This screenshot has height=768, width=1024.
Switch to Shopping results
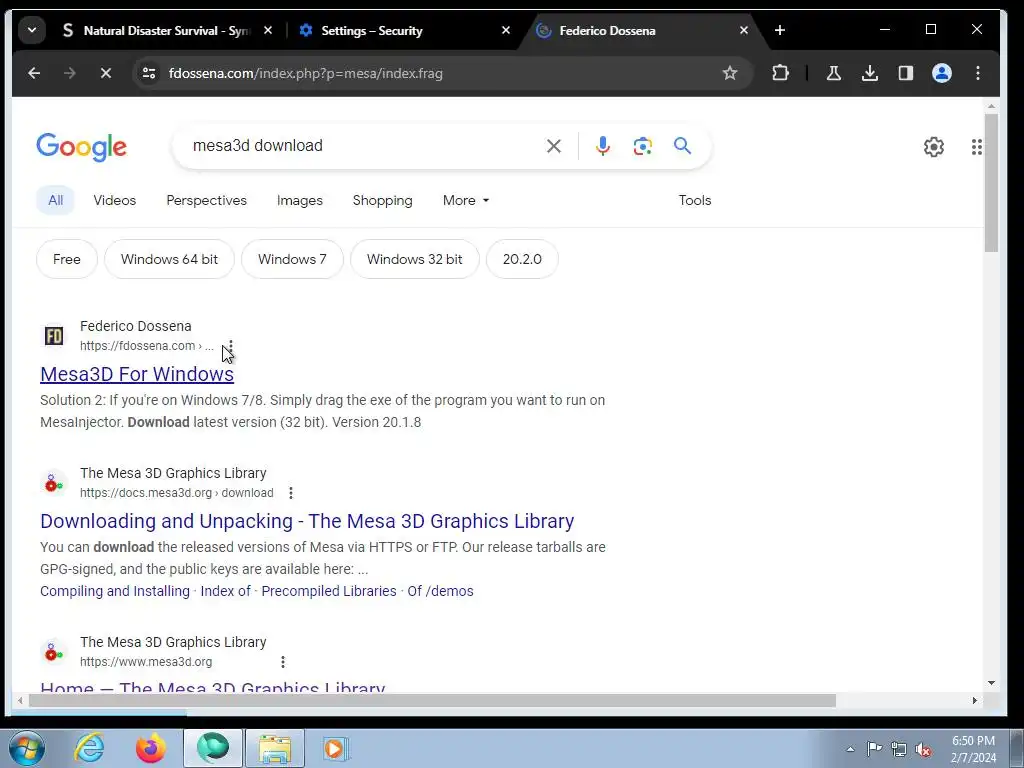[383, 200]
